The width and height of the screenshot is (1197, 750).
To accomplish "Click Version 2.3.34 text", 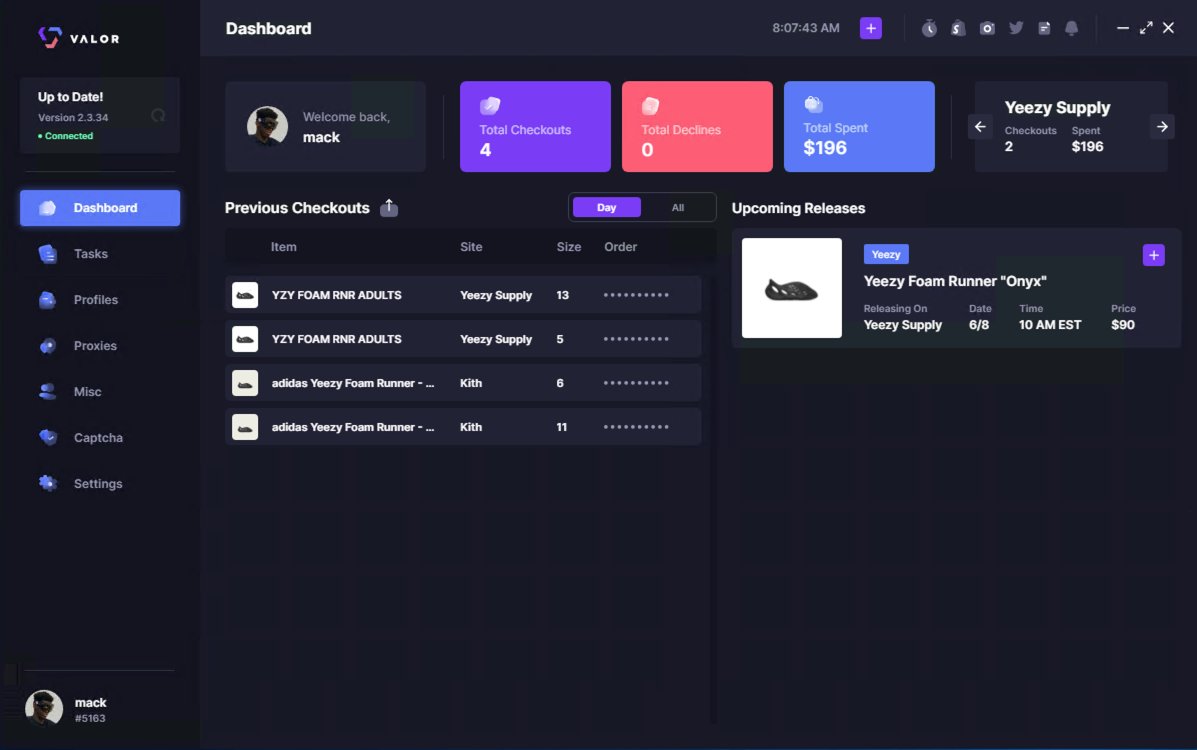I will [x=73, y=118].
